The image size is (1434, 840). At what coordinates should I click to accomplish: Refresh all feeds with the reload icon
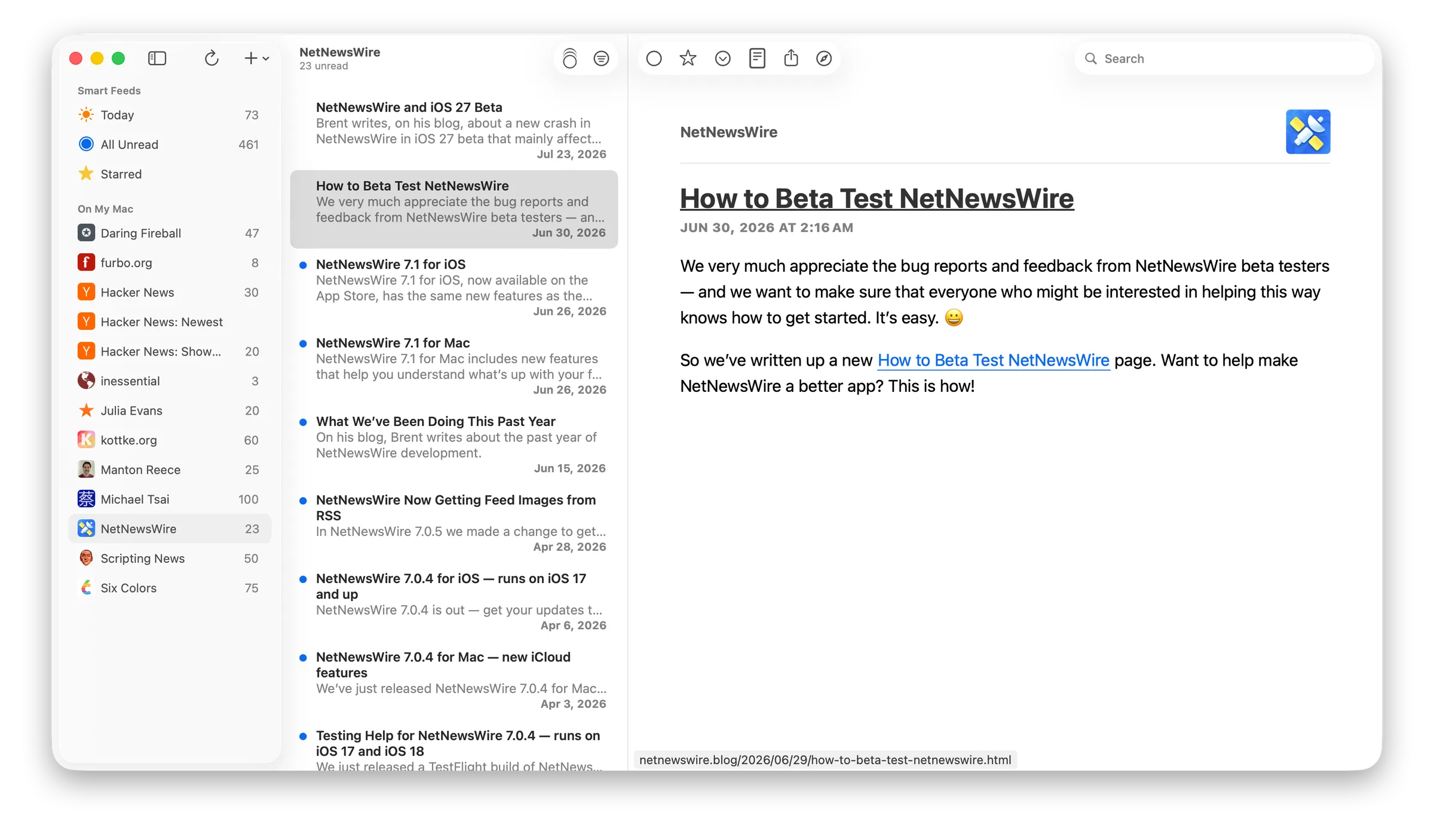(212, 58)
